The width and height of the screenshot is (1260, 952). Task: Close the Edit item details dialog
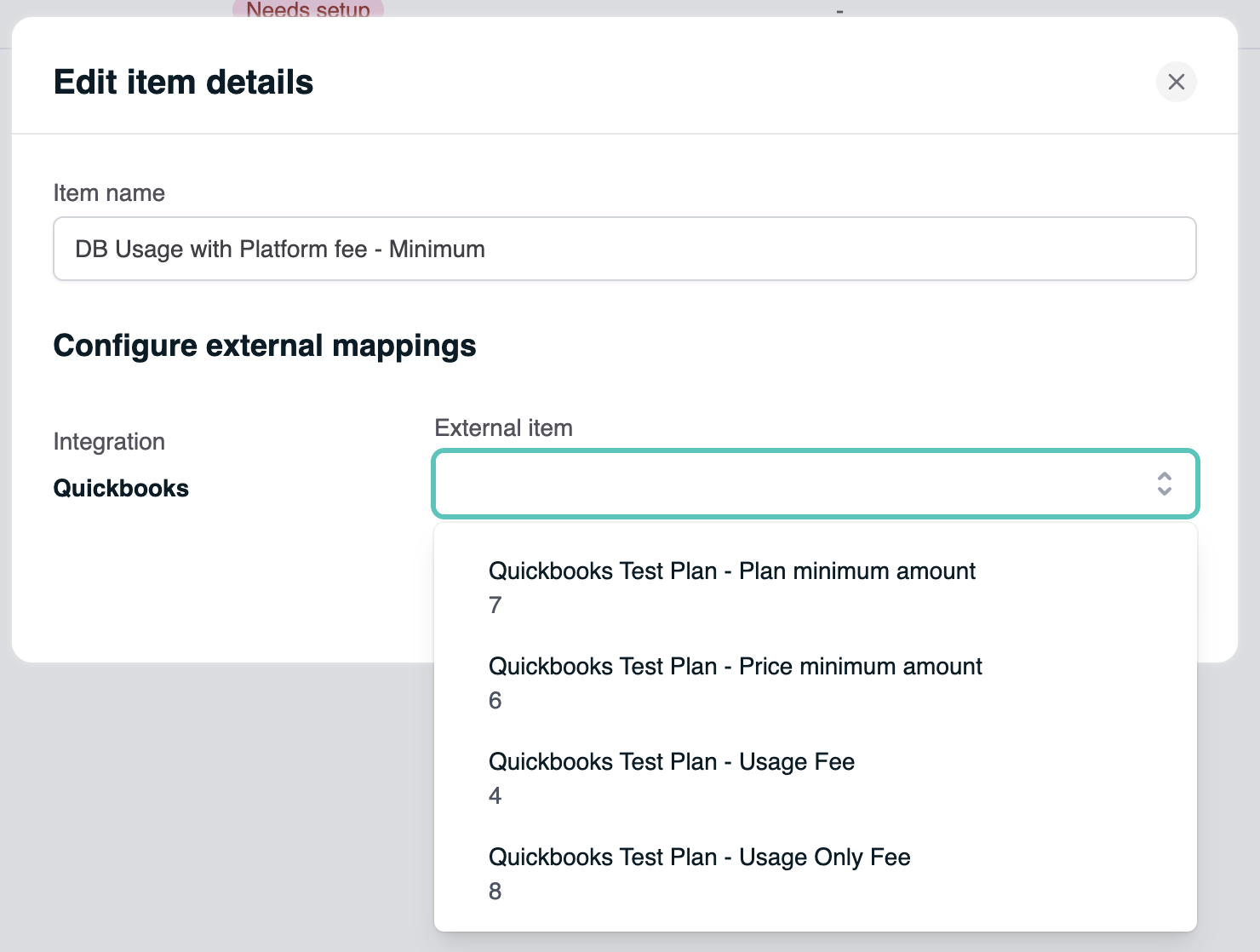[x=1176, y=82]
